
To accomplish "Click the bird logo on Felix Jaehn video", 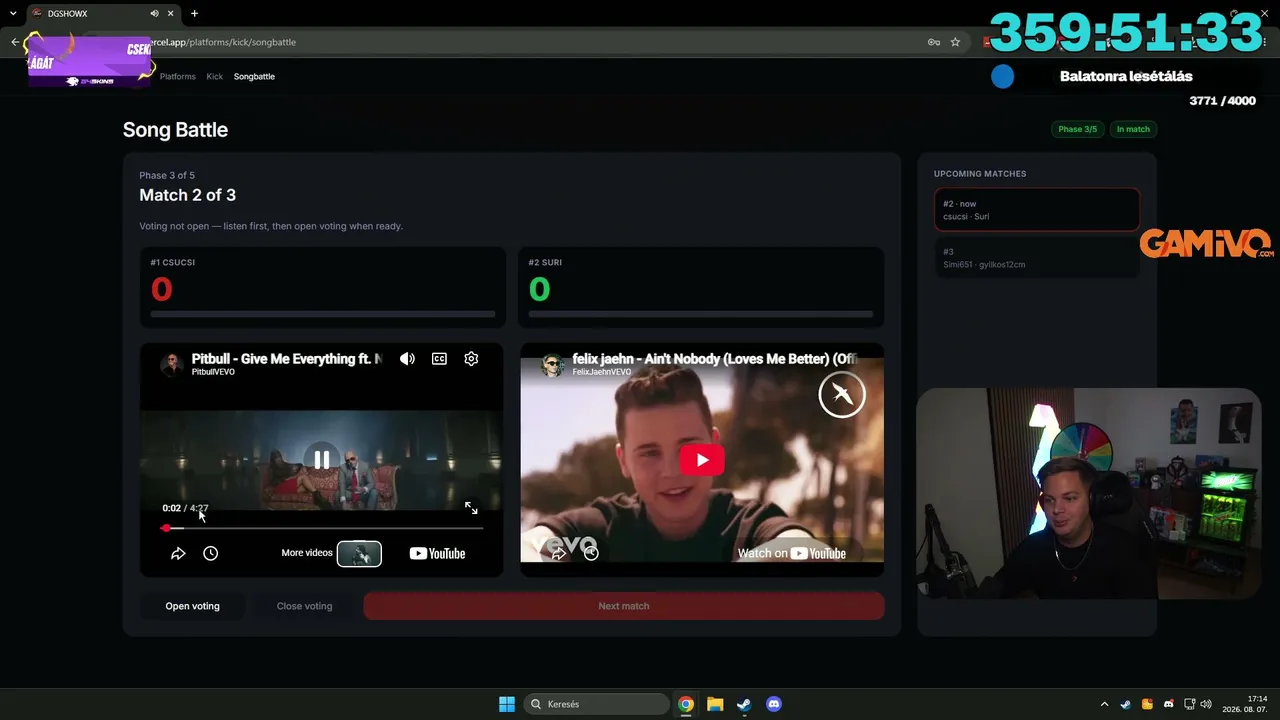I will (842, 395).
